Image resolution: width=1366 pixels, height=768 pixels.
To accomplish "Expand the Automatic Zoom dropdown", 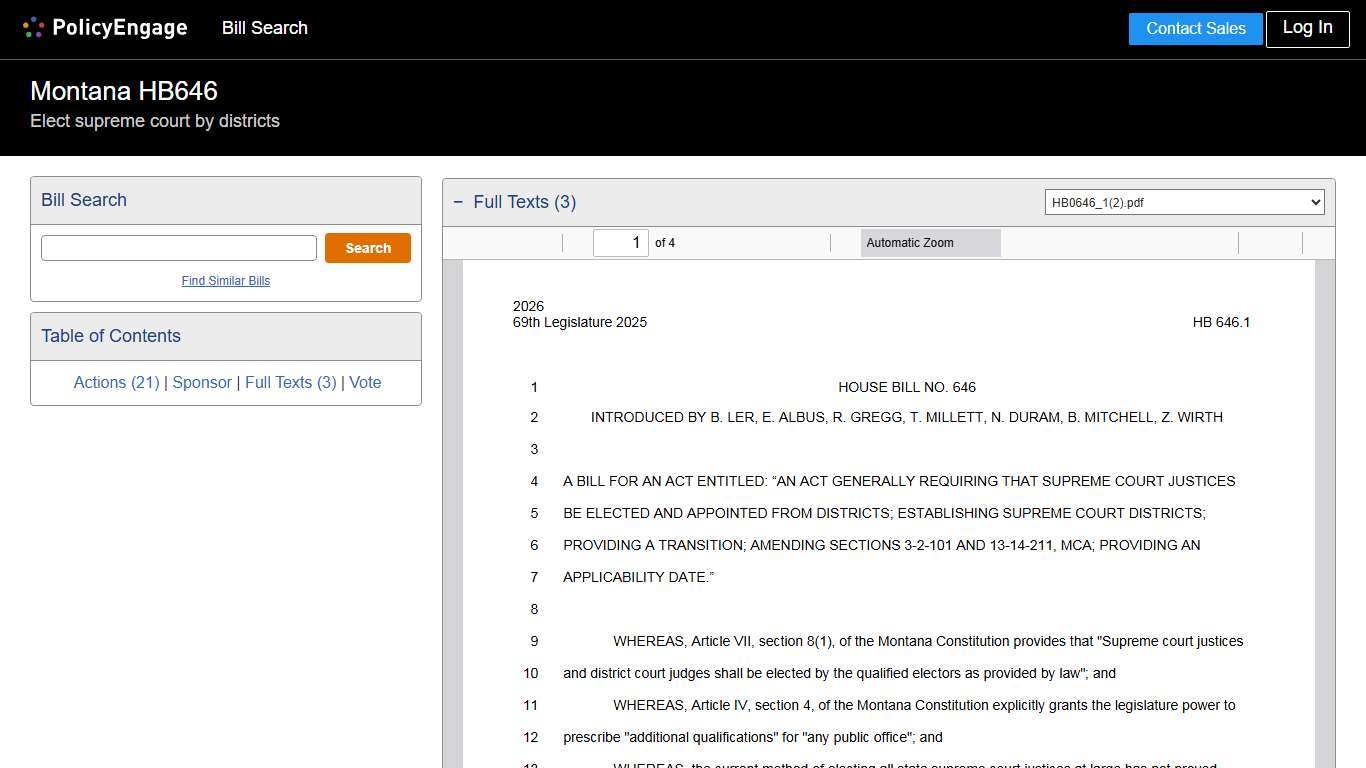I will (x=930, y=243).
